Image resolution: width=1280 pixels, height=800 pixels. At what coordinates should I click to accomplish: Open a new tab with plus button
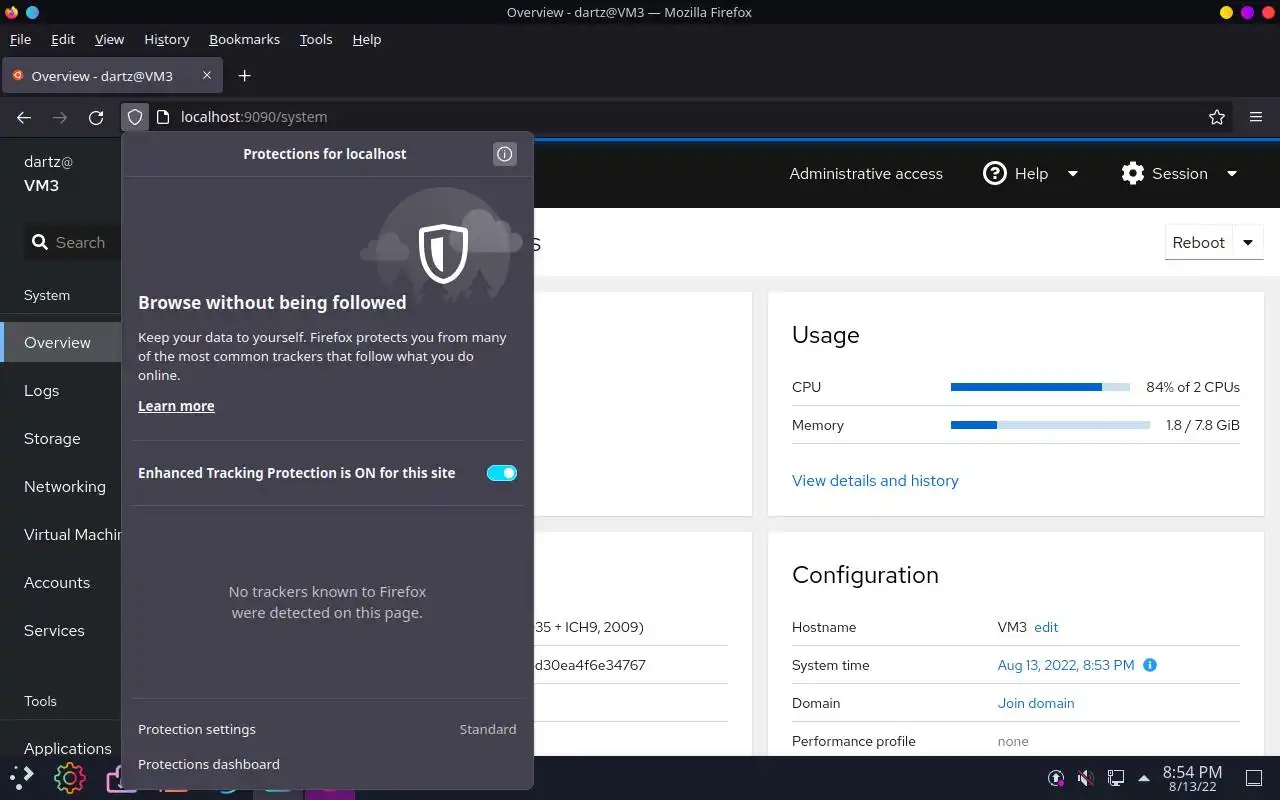[244, 76]
